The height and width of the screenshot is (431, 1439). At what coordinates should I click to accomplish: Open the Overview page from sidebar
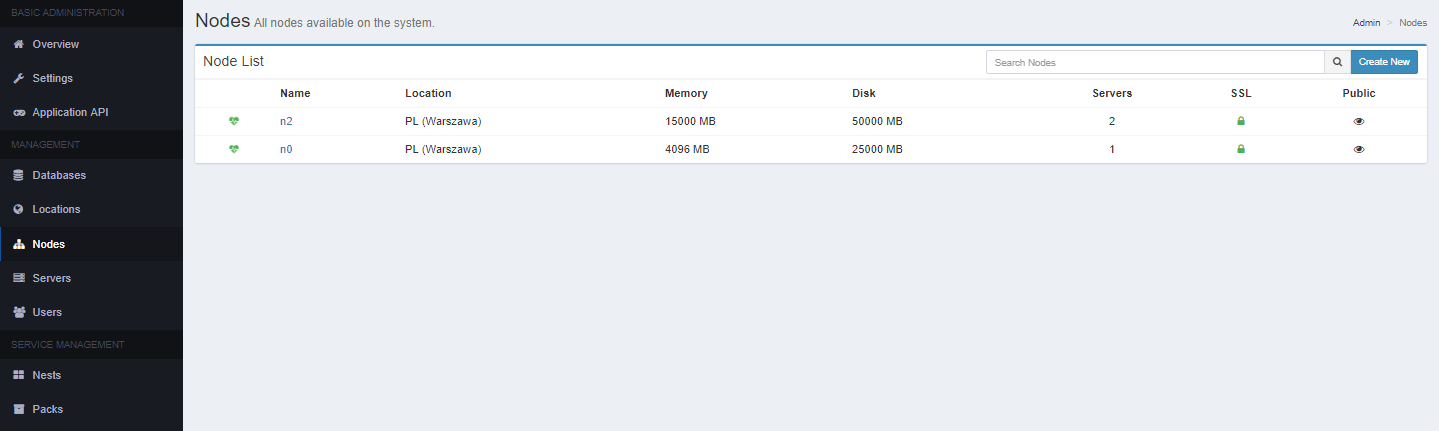(55, 44)
